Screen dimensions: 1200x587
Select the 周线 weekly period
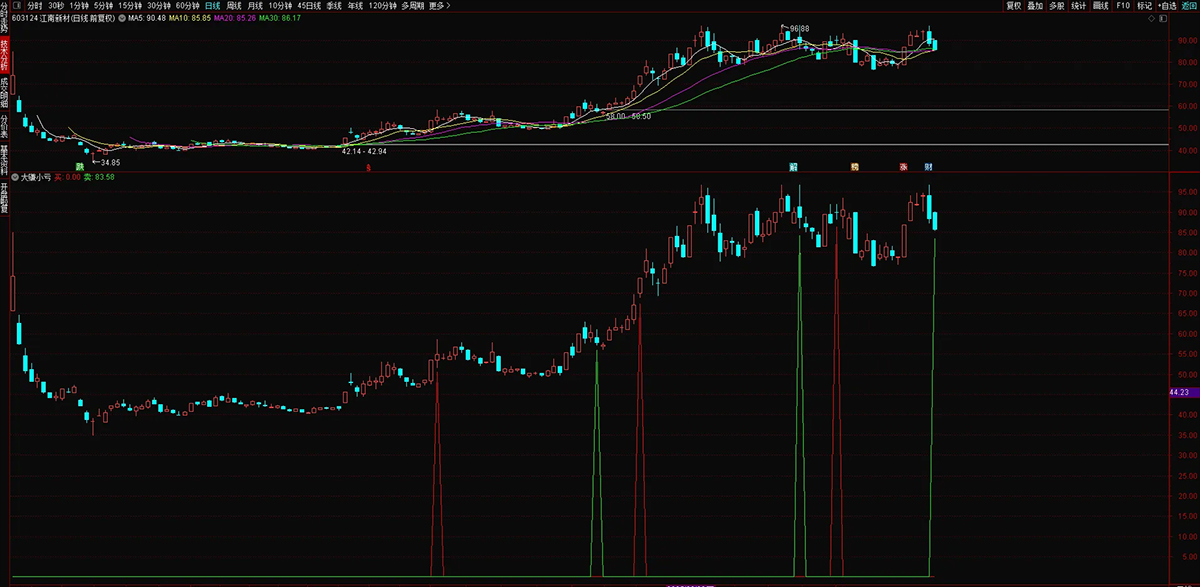tap(235, 5)
